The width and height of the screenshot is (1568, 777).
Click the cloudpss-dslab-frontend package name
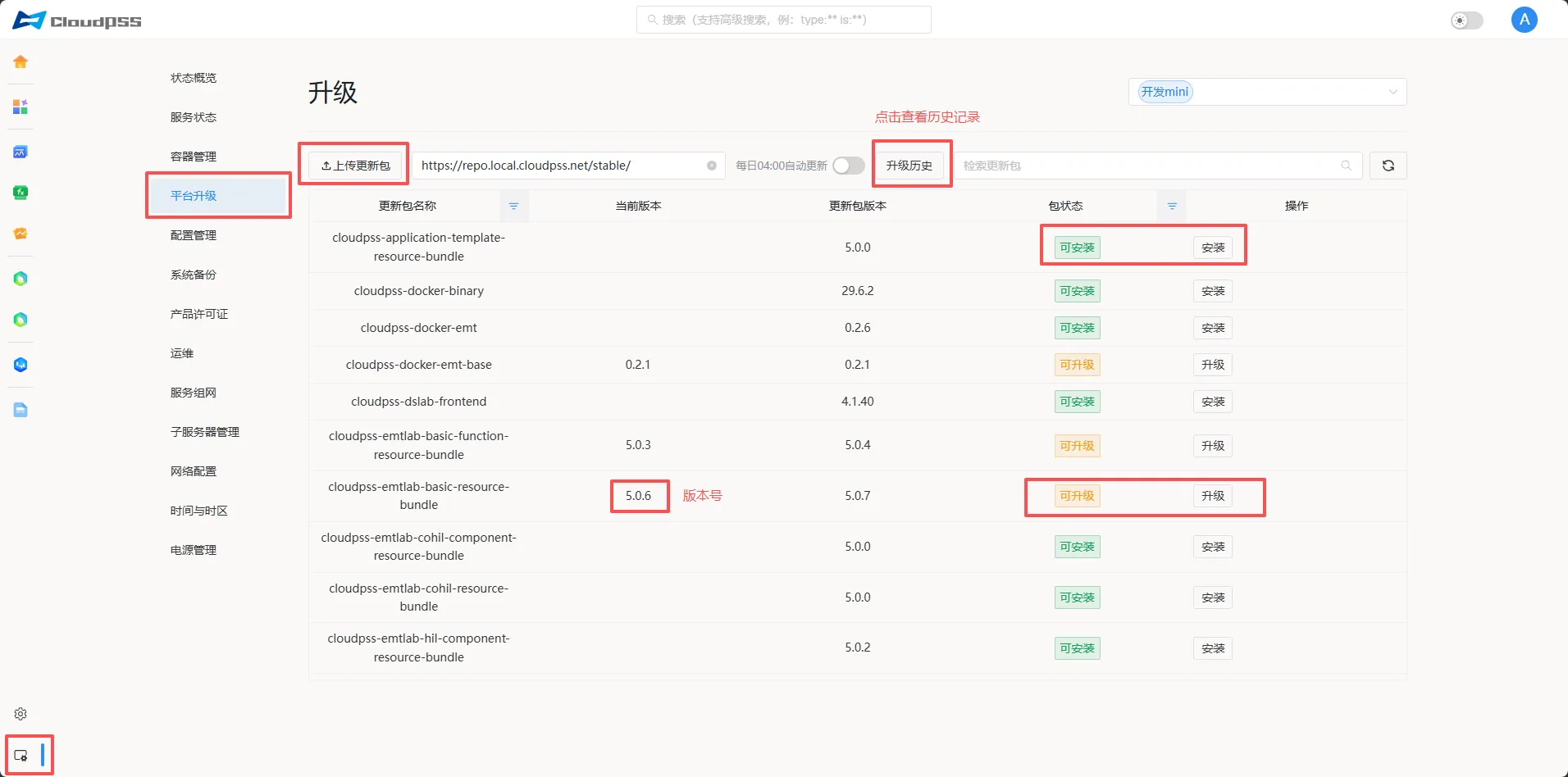click(419, 402)
